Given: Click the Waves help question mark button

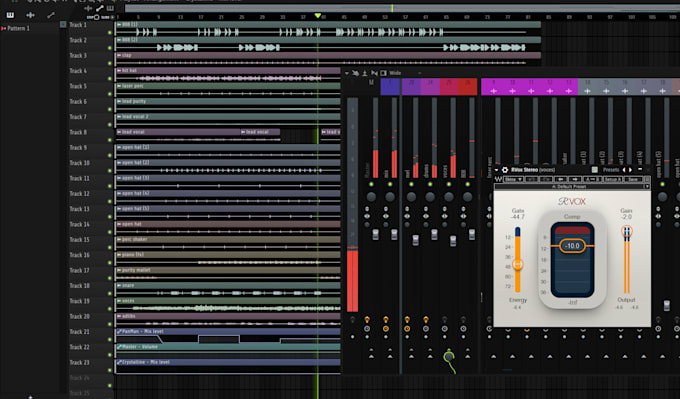Looking at the screenshot, I should pos(647,179).
